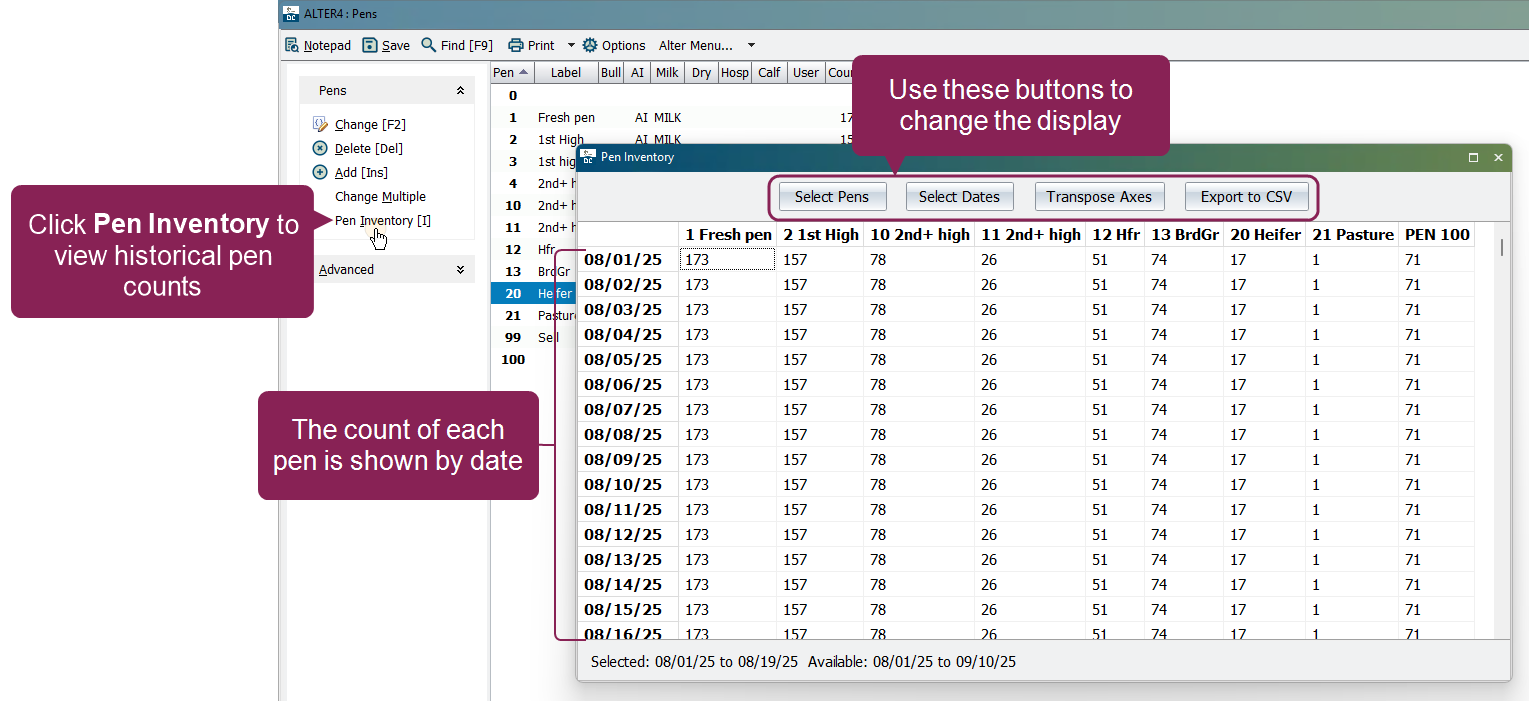Image resolution: width=1529 pixels, height=701 pixels.
Task: Click the Transpose Axes button
Action: (1098, 196)
